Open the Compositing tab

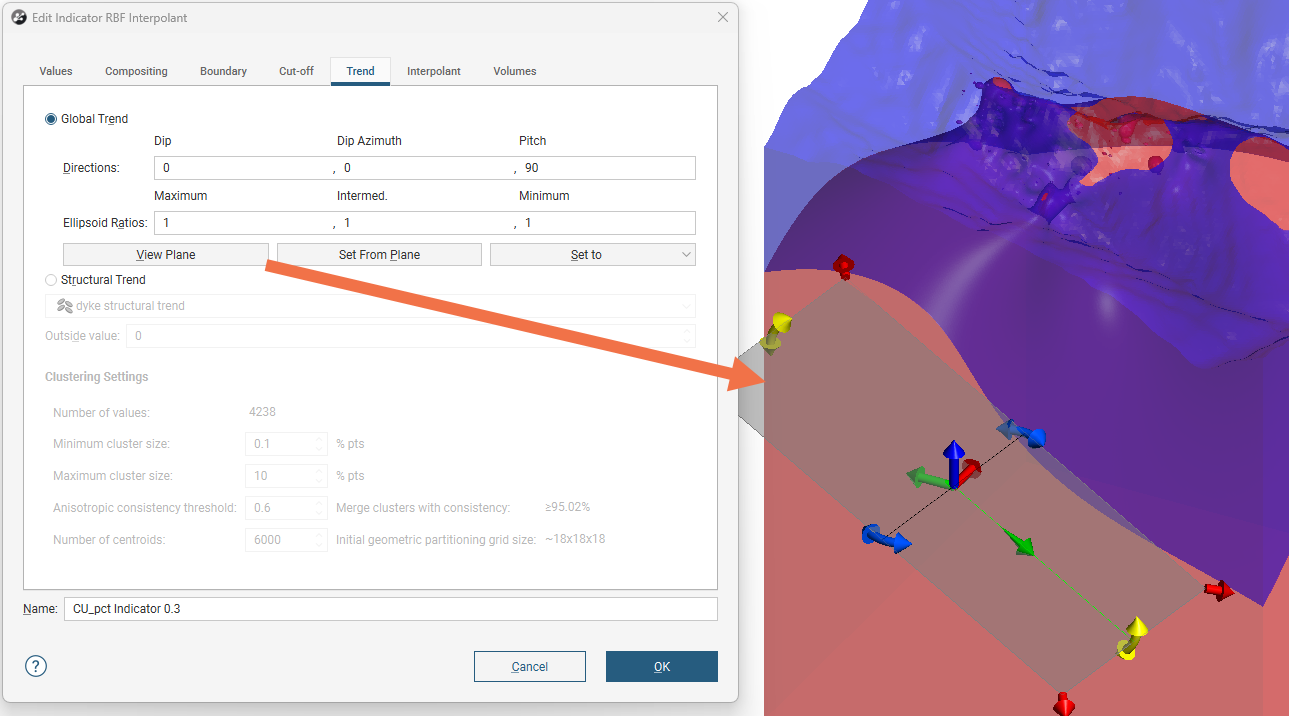coord(136,71)
